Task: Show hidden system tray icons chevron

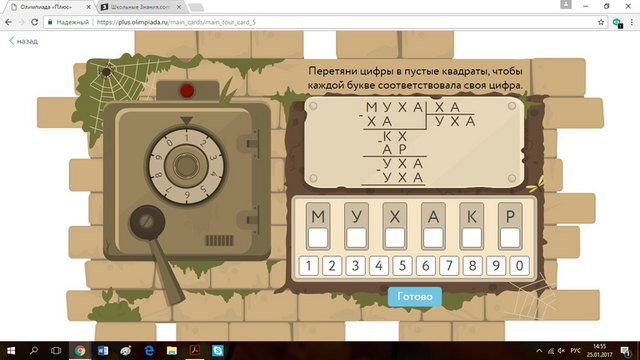Action: pos(539,351)
